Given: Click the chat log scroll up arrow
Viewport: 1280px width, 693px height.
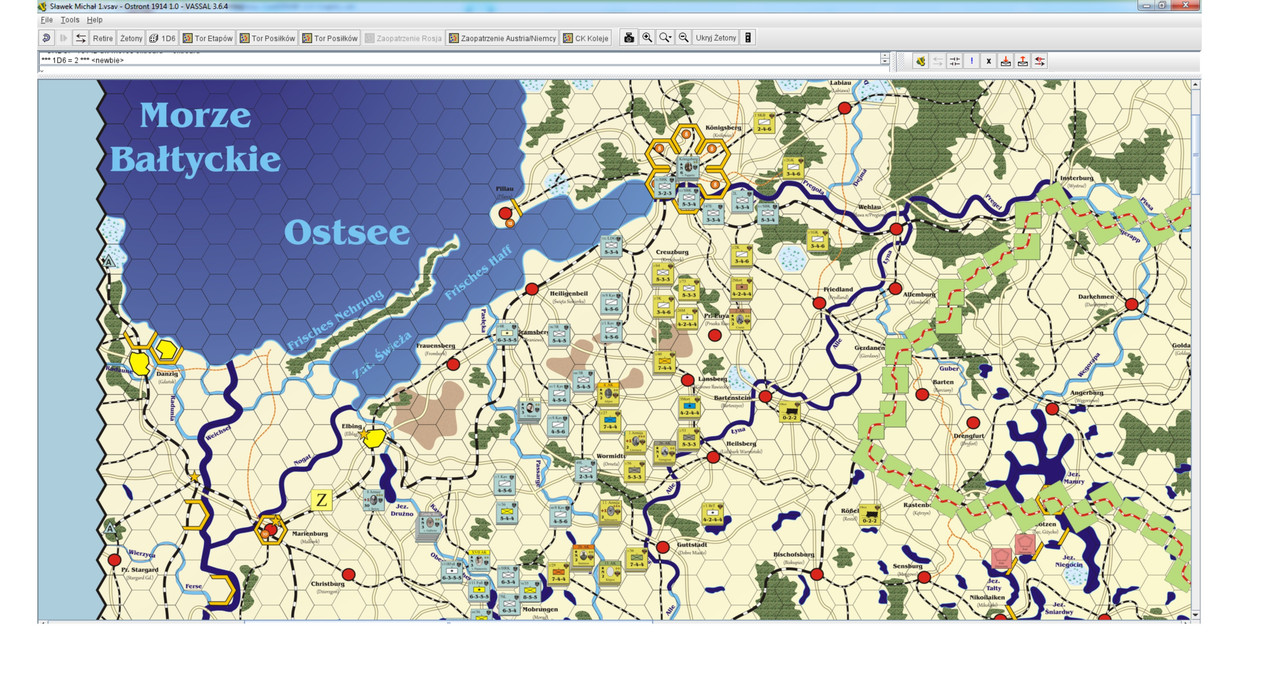Looking at the screenshot, I should coord(885,55).
